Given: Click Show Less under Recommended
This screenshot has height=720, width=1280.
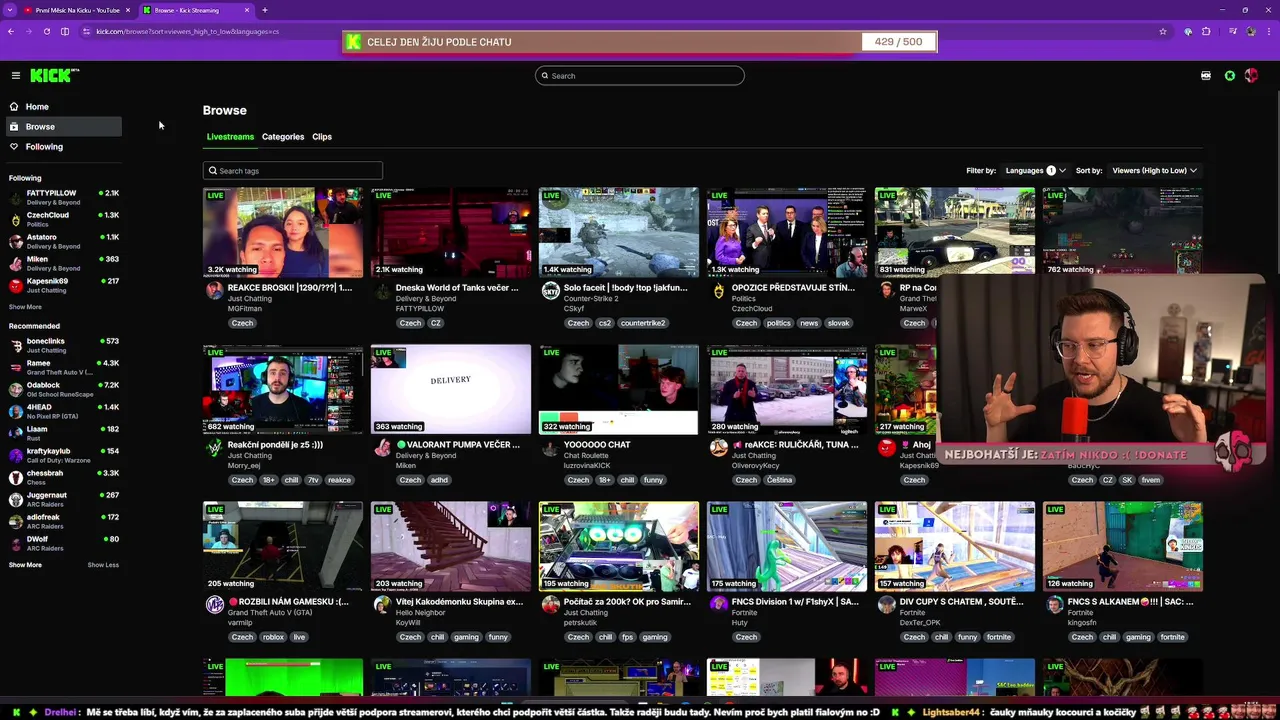Looking at the screenshot, I should [103, 565].
